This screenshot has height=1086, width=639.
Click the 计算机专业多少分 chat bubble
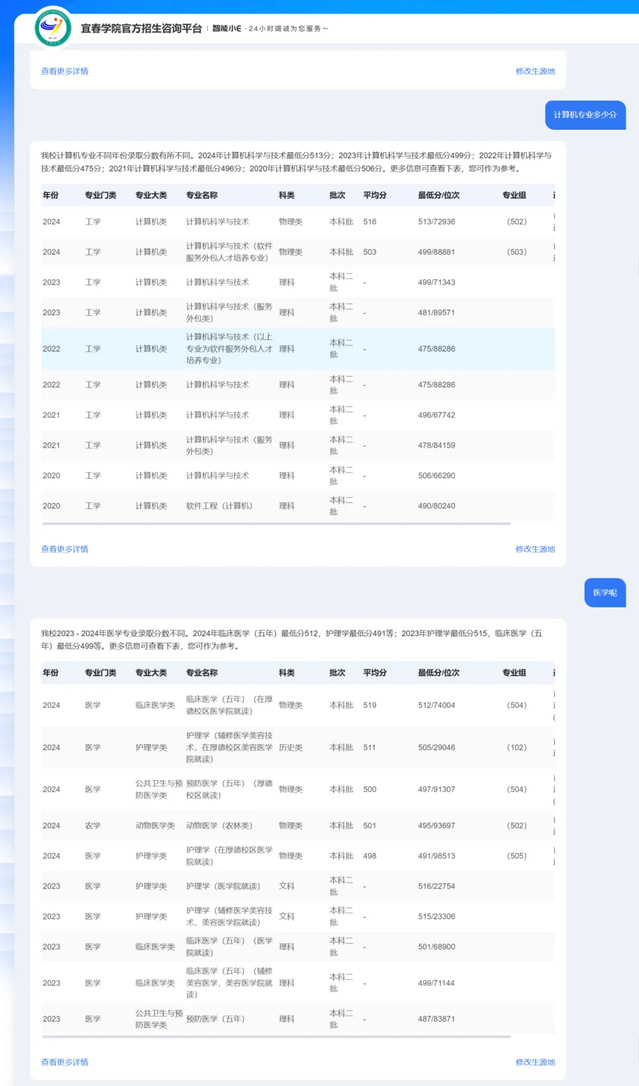click(x=585, y=115)
